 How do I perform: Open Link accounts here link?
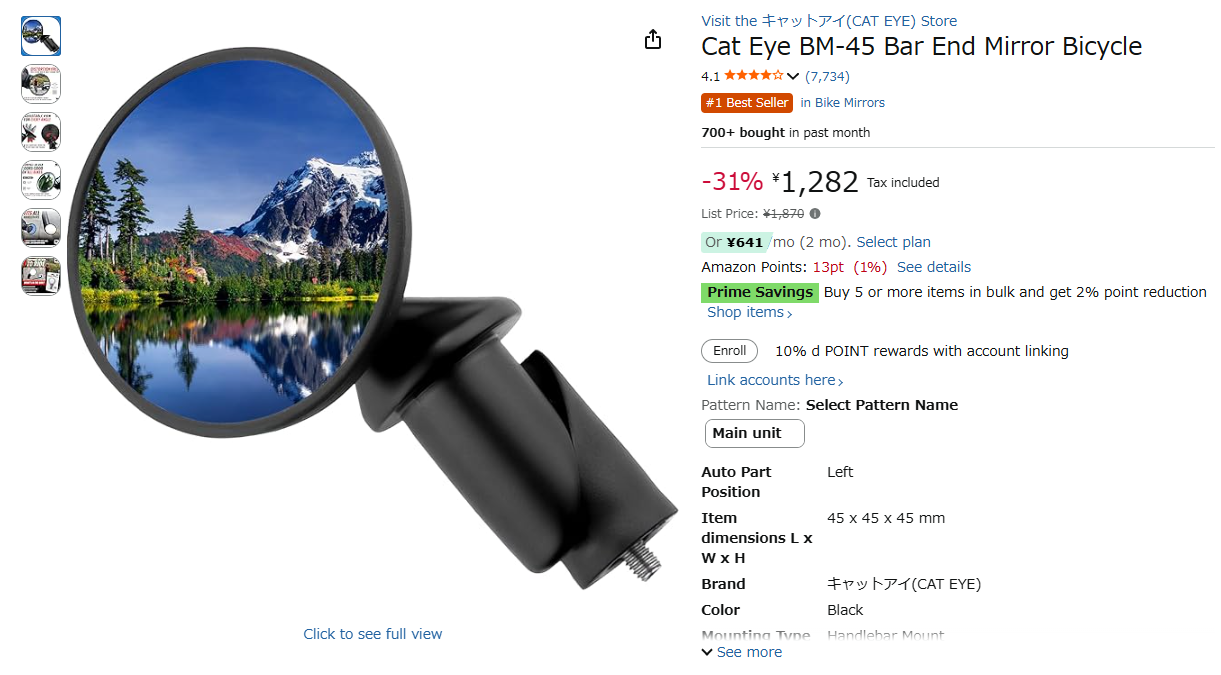[x=775, y=380]
